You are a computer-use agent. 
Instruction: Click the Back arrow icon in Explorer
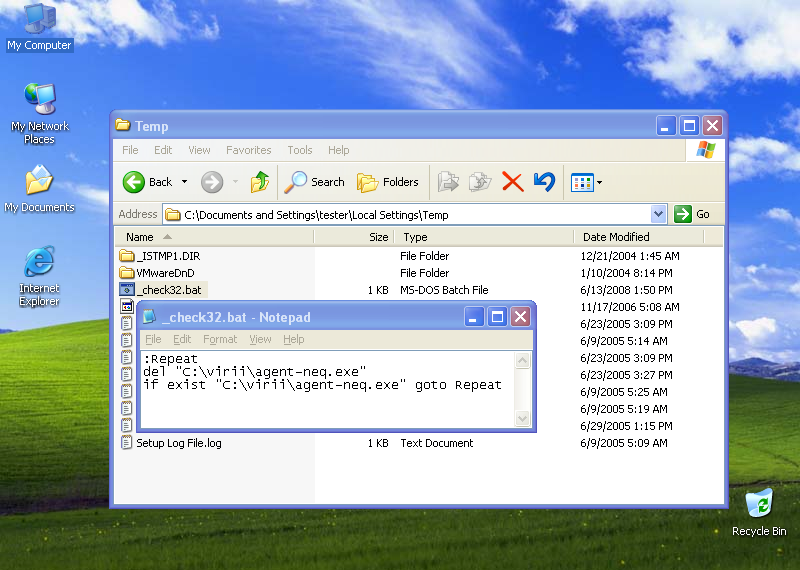pos(134,182)
